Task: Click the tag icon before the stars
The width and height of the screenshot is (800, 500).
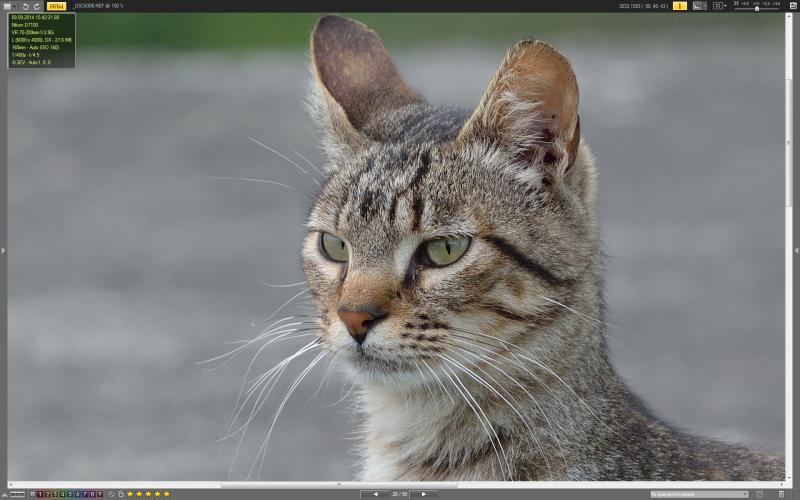Action: (121, 494)
